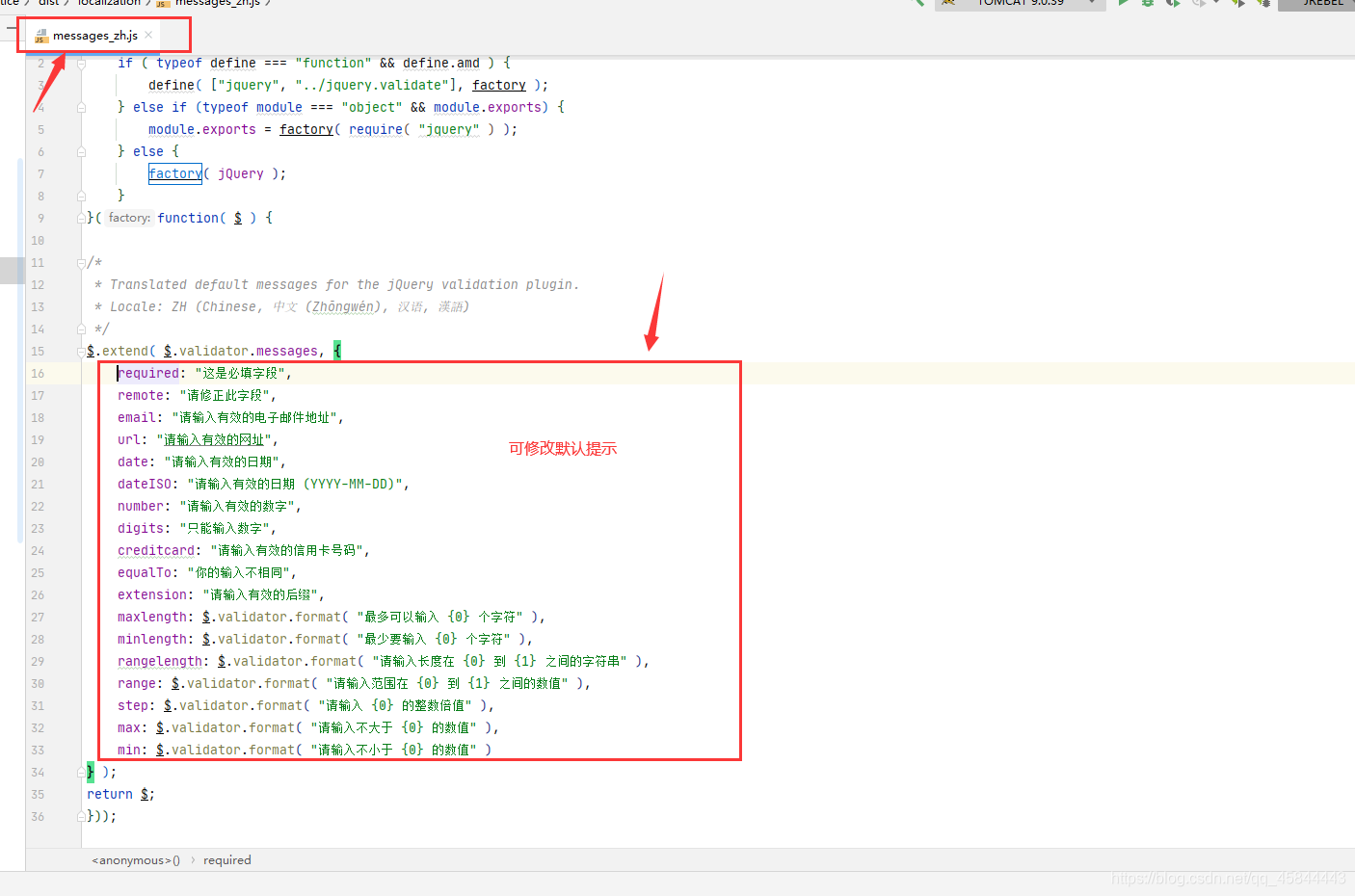This screenshot has width=1355, height=896.
Task: Click the '(YYYY-MM-DD)' text in dateISO message
Action: click(351, 485)
